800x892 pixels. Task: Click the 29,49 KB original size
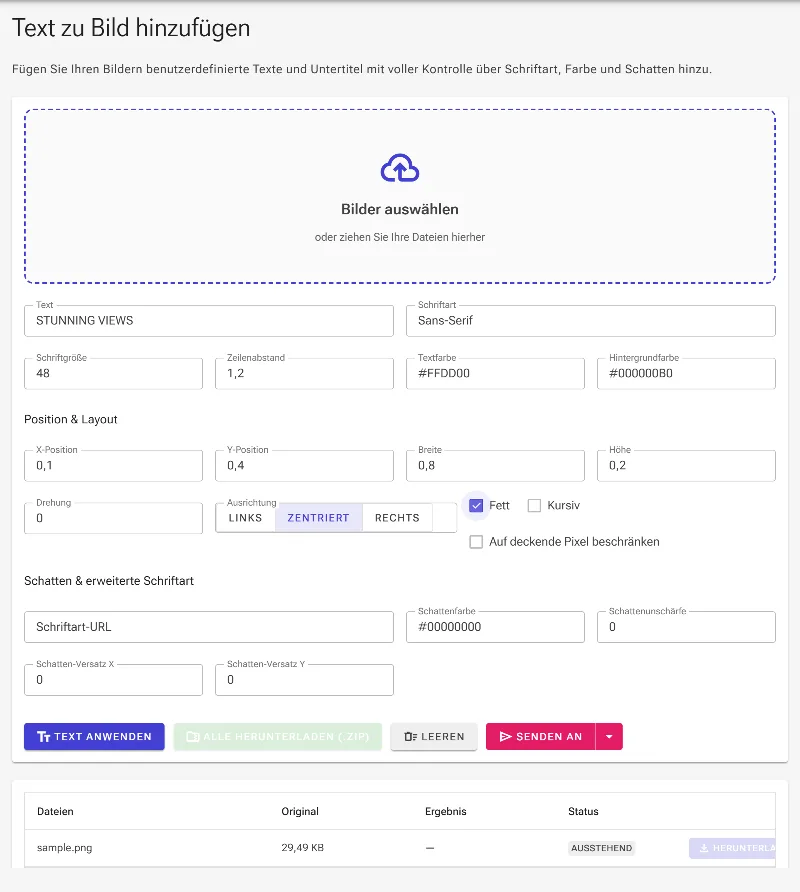(302, 848)
